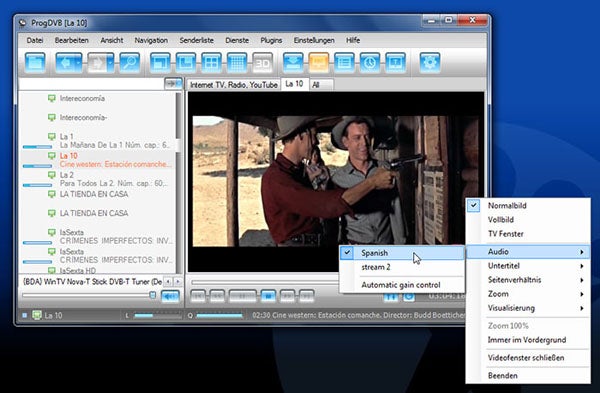Click the blue stop button
The image size is (600, 393).
coord(268,296)
